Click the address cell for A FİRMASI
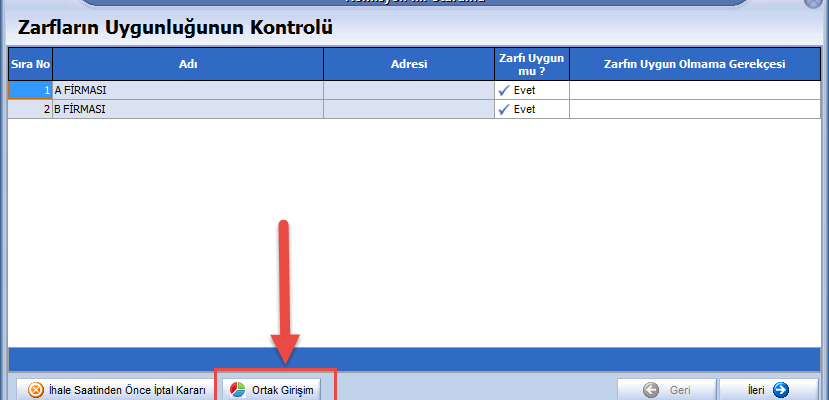The width and height of the screenshot is (829, 400). (x=408, y=90)
